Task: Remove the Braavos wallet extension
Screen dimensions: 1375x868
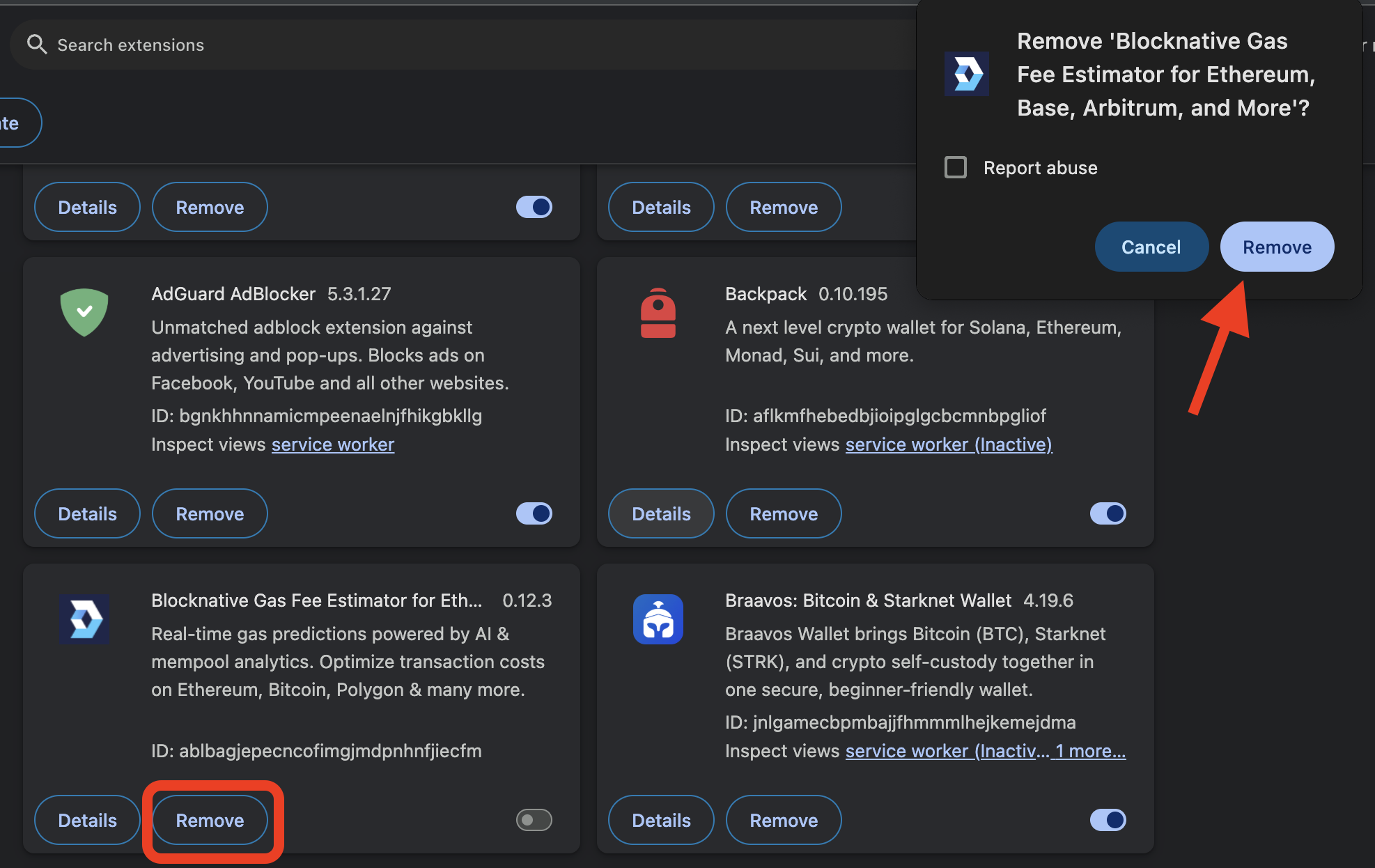Action: tap(784, 820)
